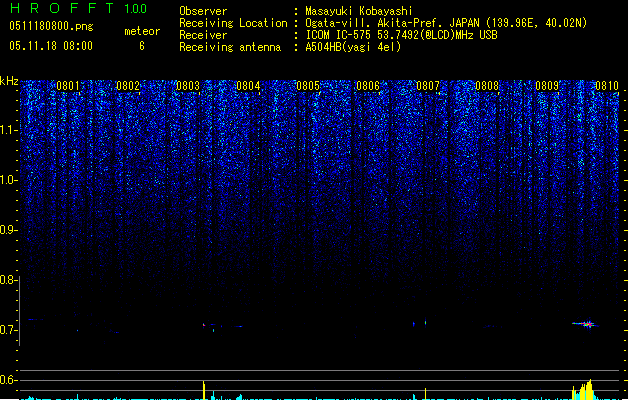Click the antenna value A504HB(yagi 4el)
The height and width of the screenshot is (400, 629).
click(x=353, y=47)
